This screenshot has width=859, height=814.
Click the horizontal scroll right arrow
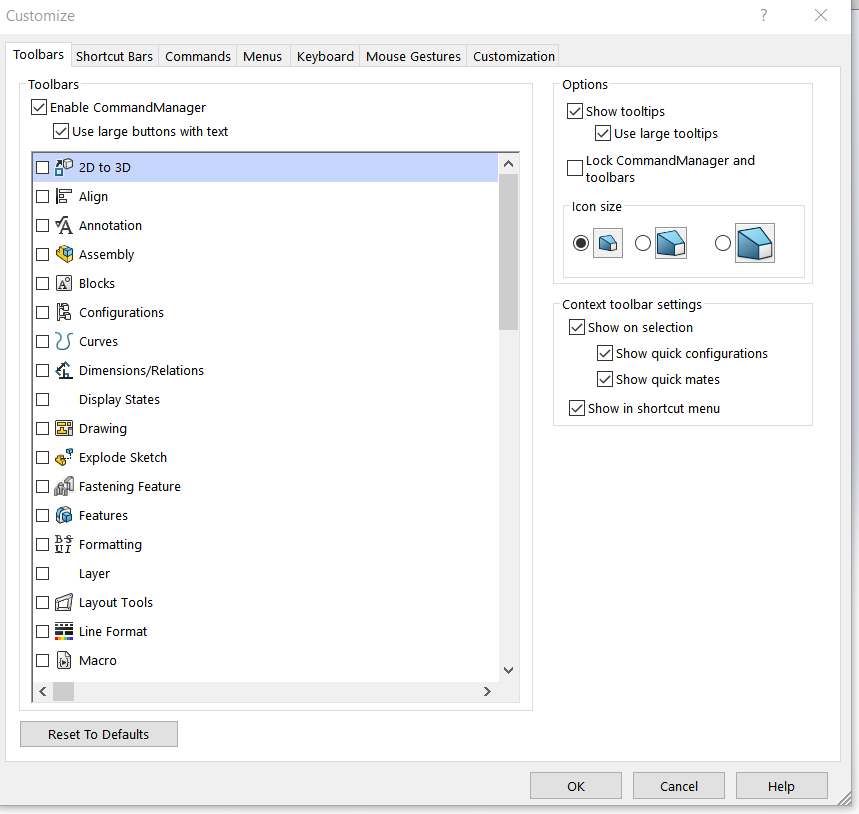487,691
